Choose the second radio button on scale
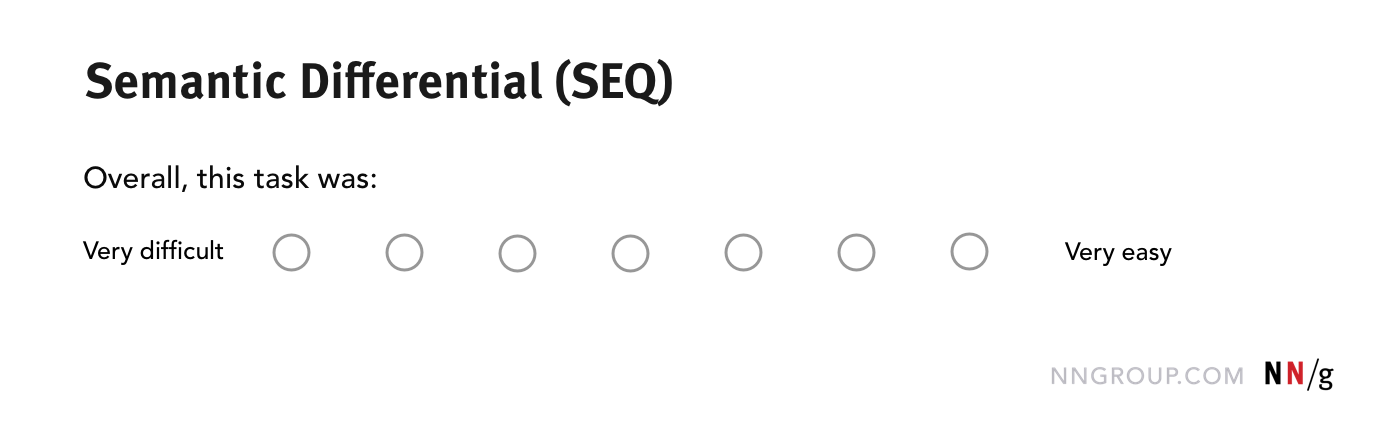The image size is (1384, 437). [x=404, y=253]
